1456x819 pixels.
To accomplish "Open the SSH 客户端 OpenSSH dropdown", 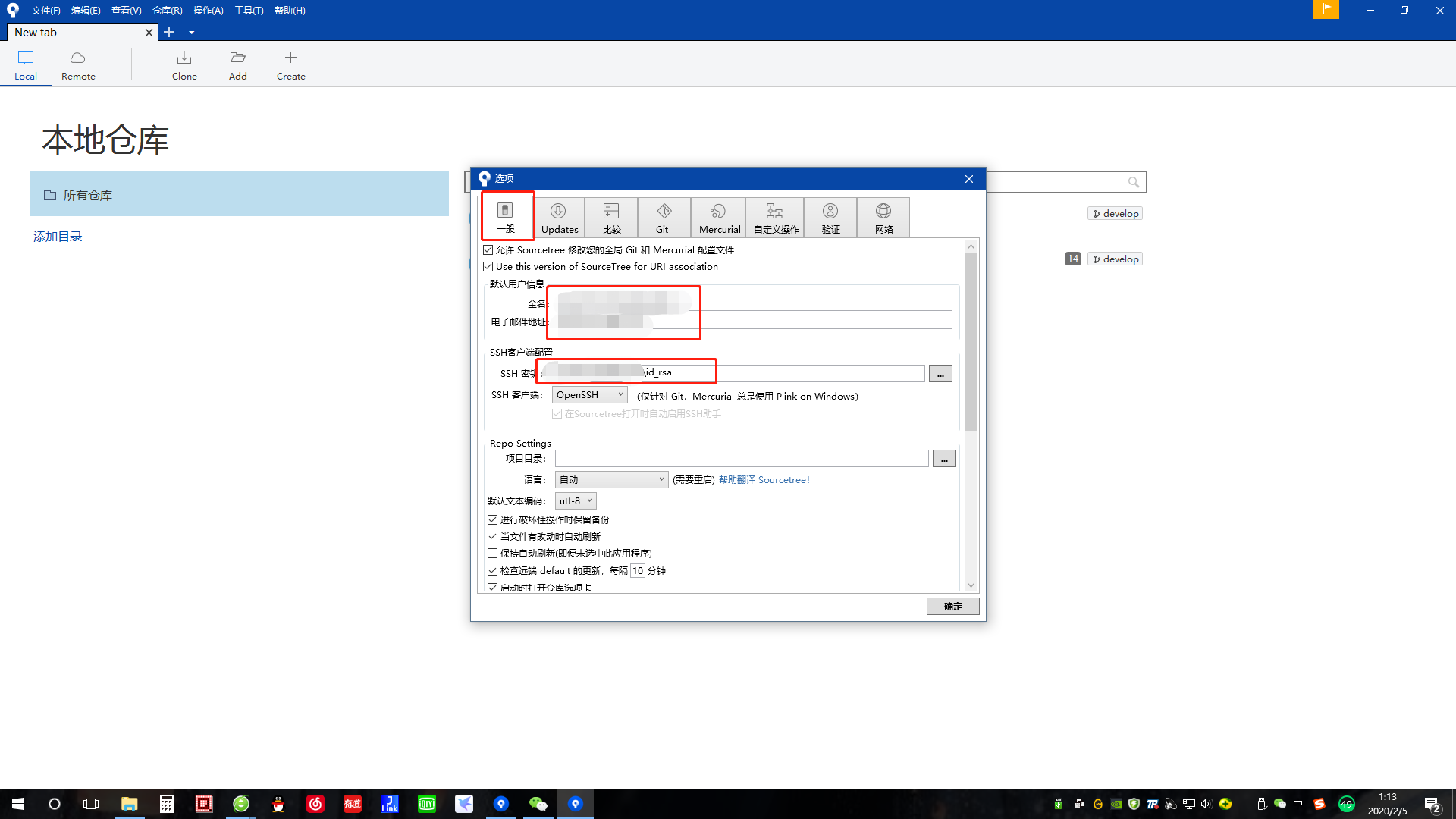I will (589, 395).
